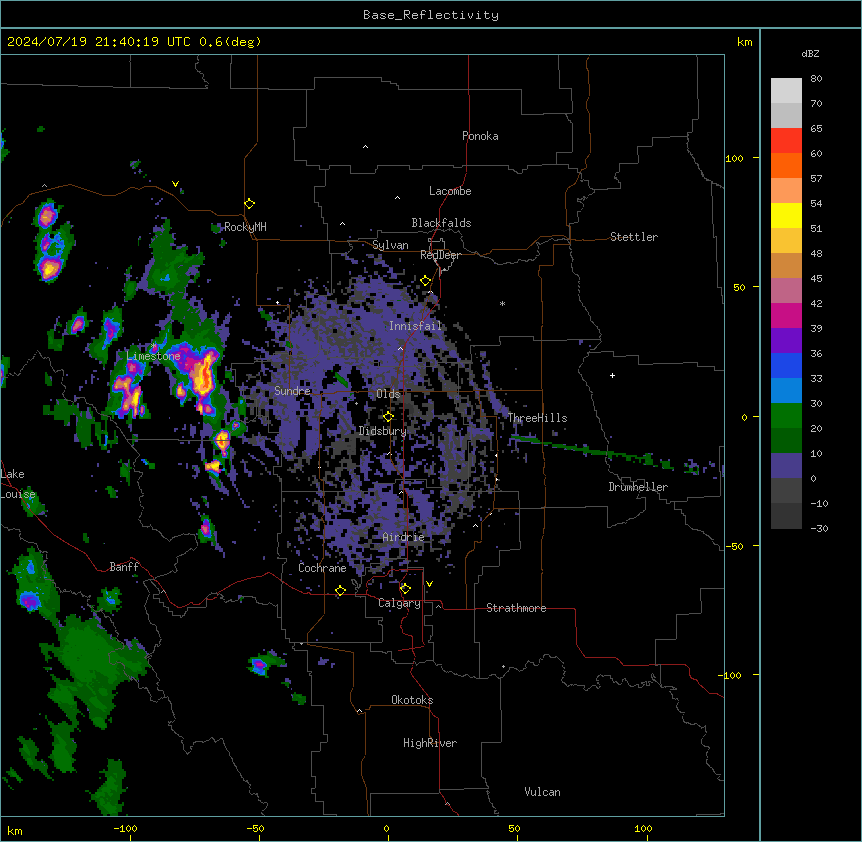Viewport: 862px width, 842px height.
Task: Click the Okotoks town label
Action: 412,700
